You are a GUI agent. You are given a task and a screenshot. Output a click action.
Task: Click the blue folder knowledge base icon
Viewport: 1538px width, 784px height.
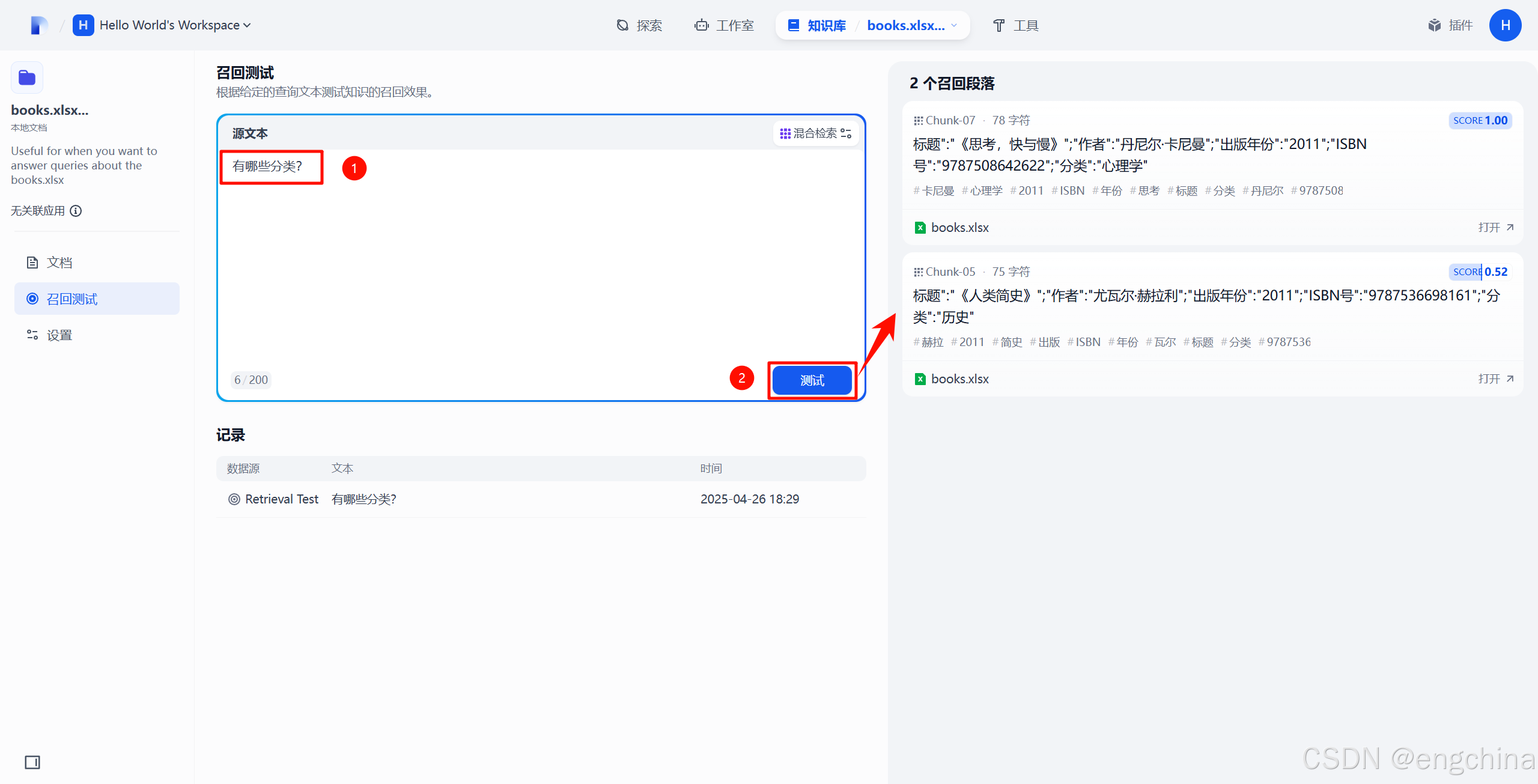(27, 77)
